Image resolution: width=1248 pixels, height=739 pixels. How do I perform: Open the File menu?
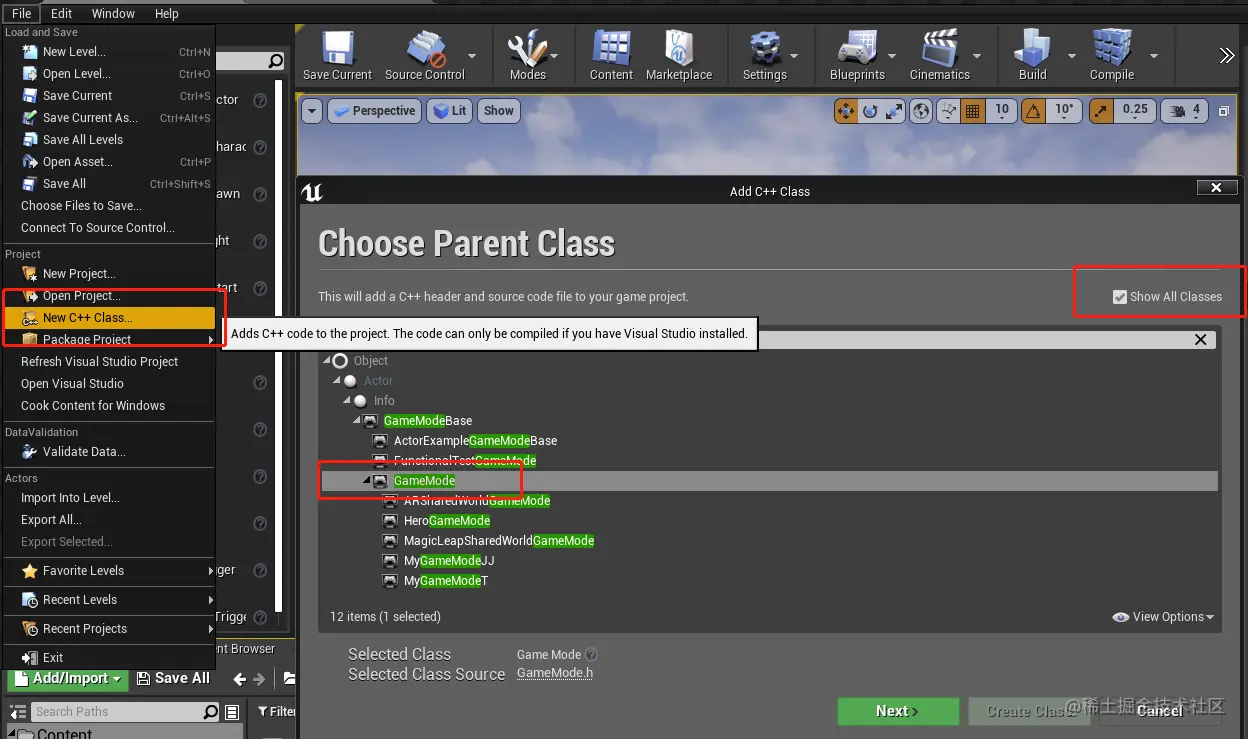(21, 13)
